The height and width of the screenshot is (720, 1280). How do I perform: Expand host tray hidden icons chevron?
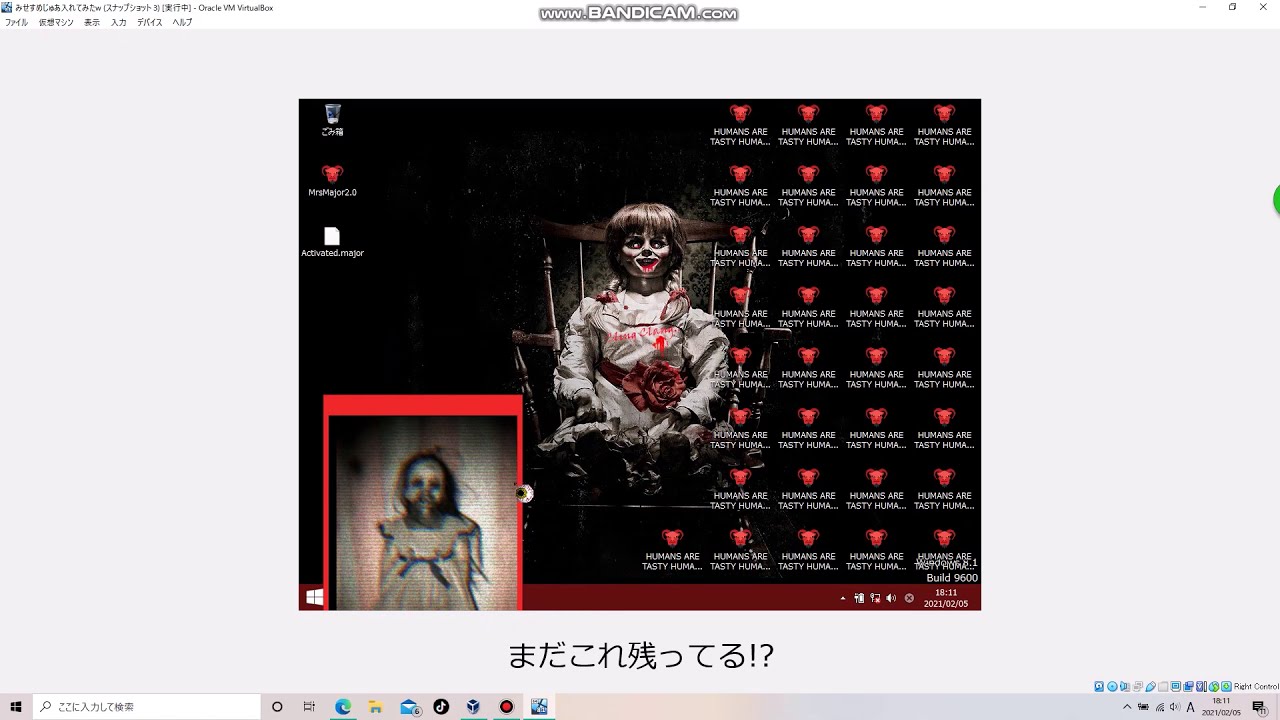[1127, 707]
